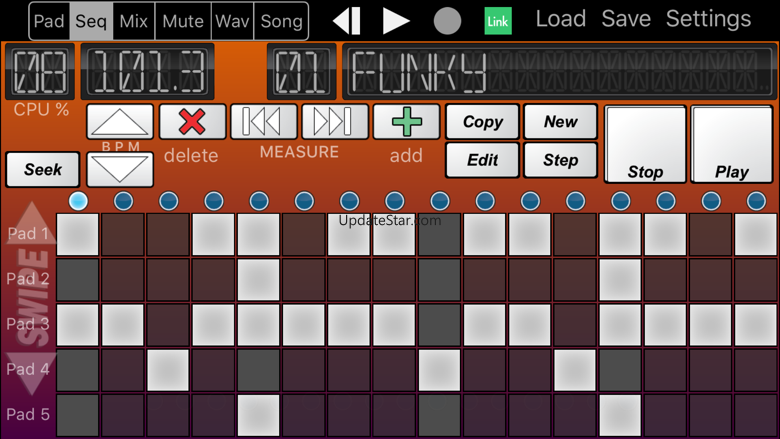
Task: Tap the large Play button
Action: 731,144
